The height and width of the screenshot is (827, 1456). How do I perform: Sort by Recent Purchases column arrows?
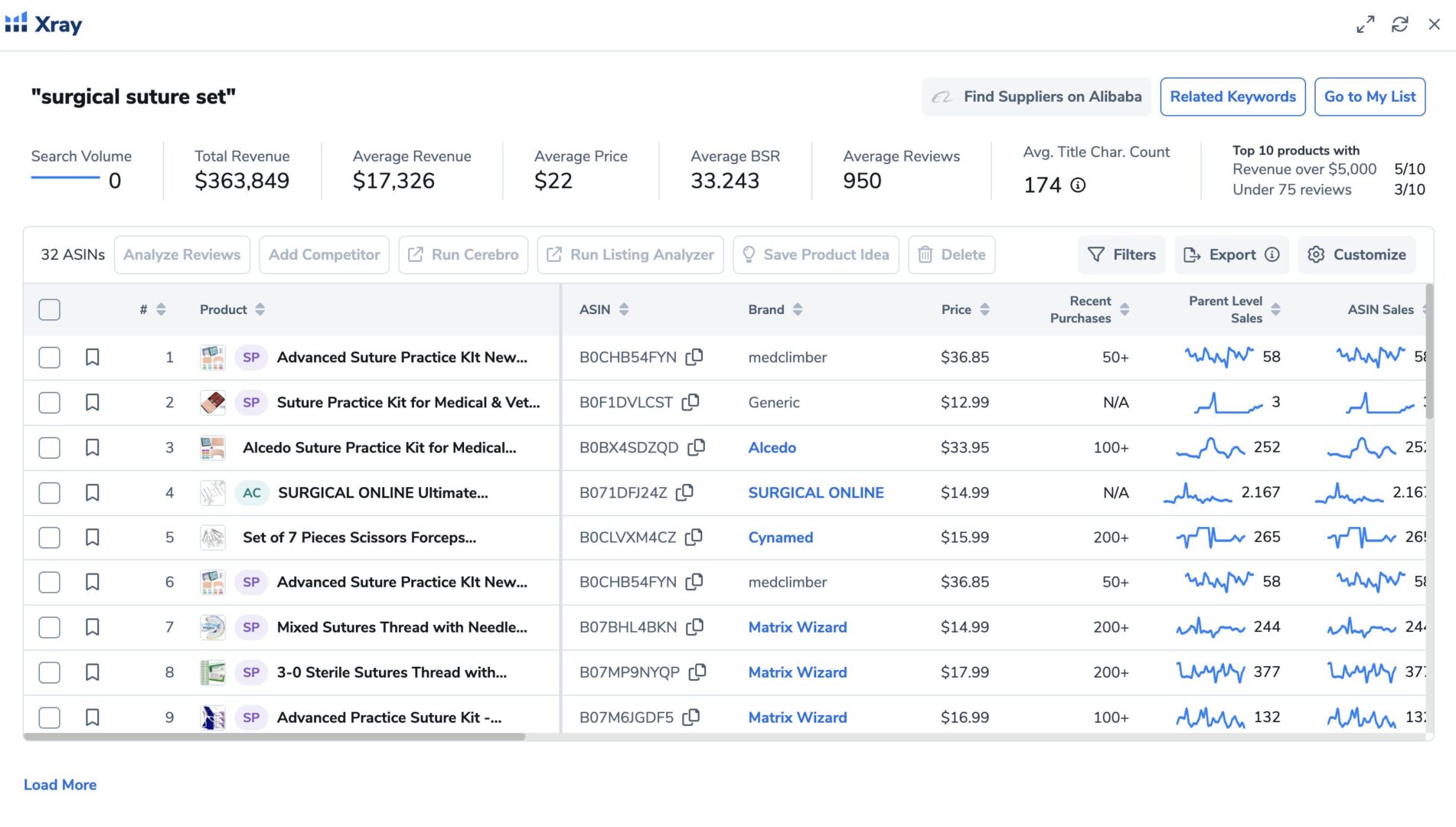tap(1125, 309)
